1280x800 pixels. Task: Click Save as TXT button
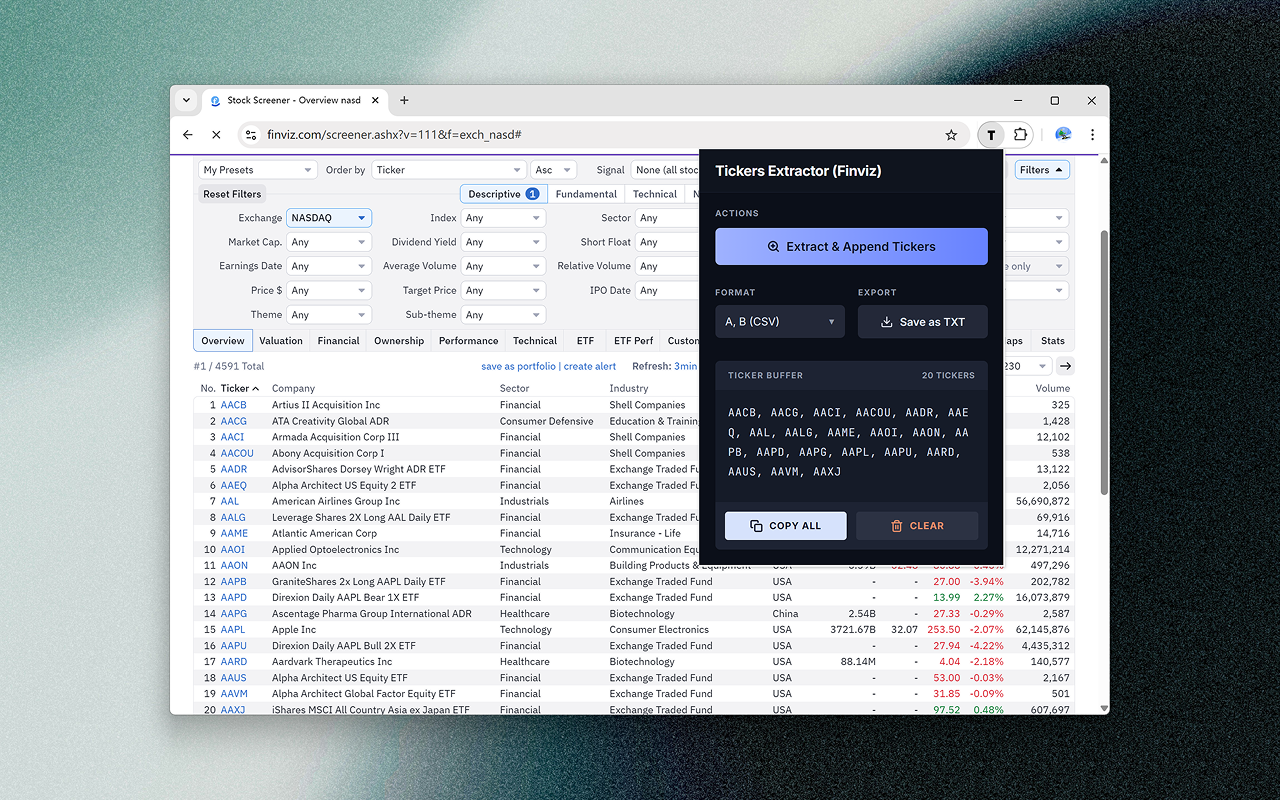pyautogui.click(x=923, y=322)
